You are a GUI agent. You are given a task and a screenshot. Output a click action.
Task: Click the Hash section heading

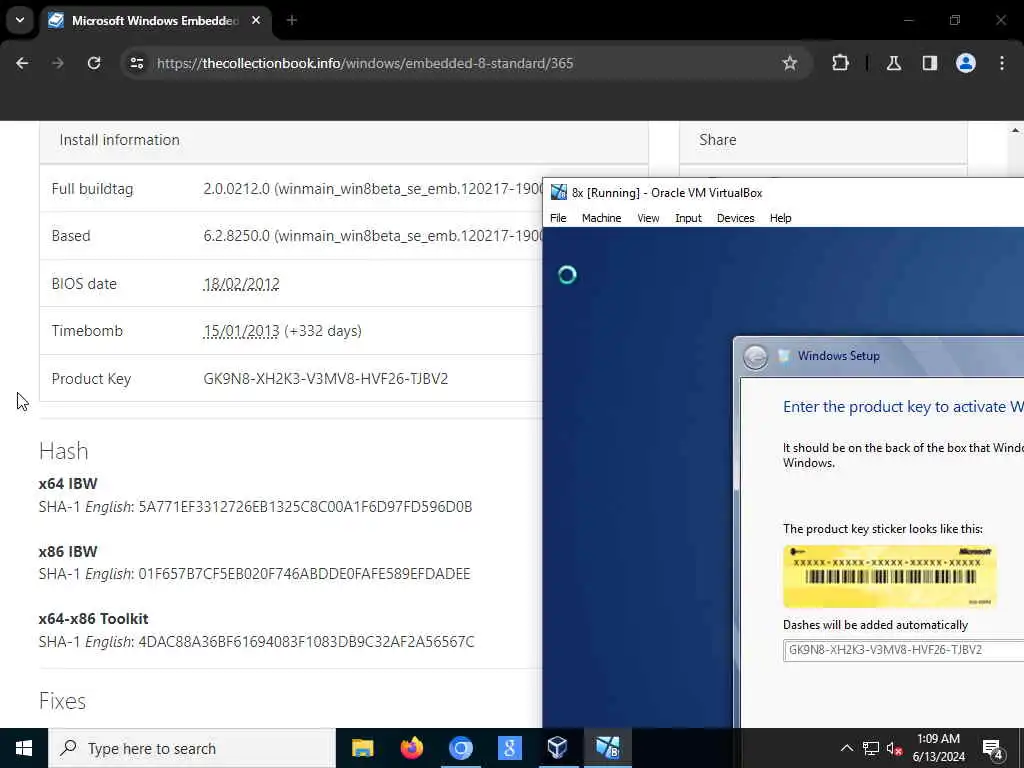pyautogui.click(x=63, y=451)
